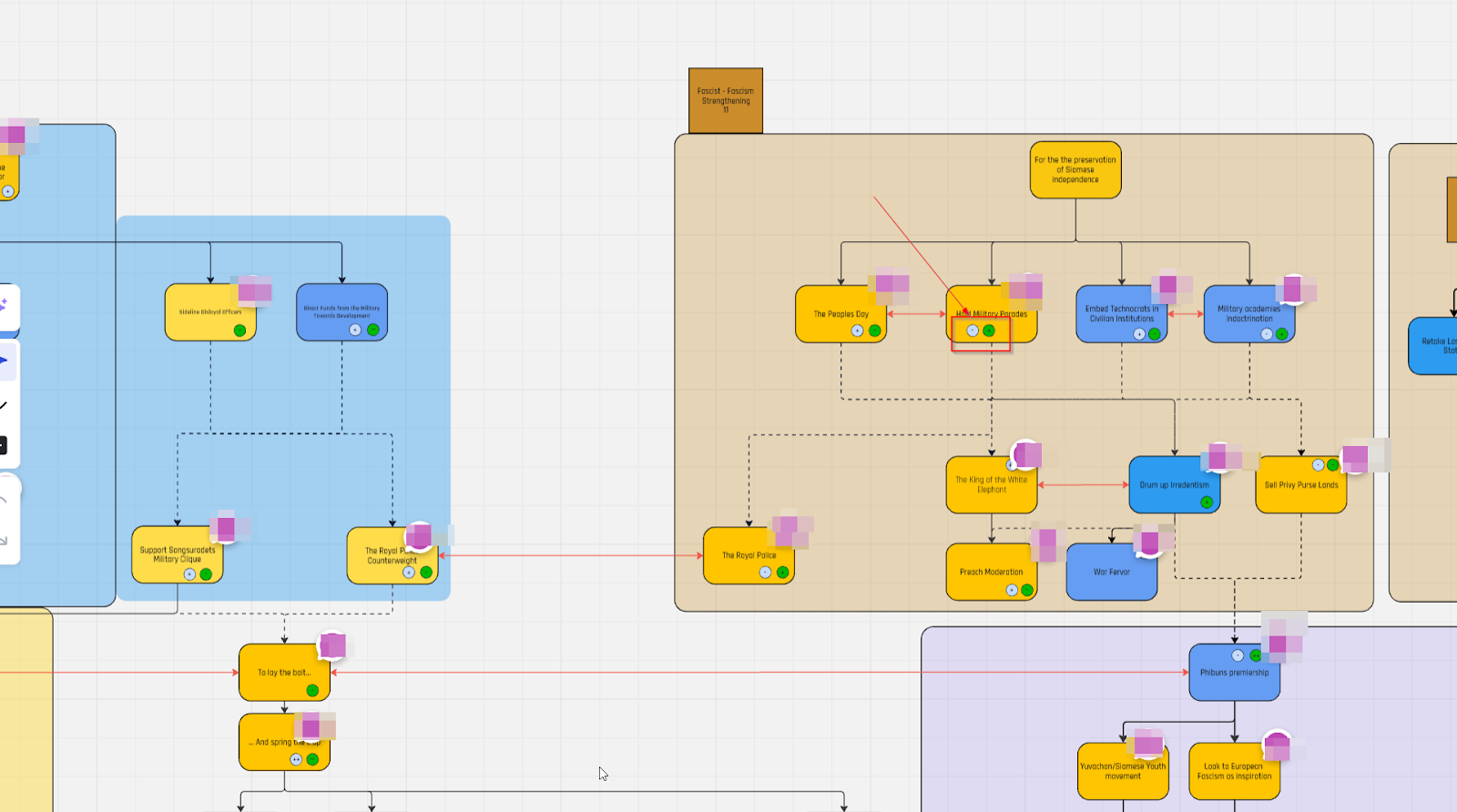This screenshot has height=812, width=1457.
Task: Click green circle on The Peoples Day node
Action: 874,330
